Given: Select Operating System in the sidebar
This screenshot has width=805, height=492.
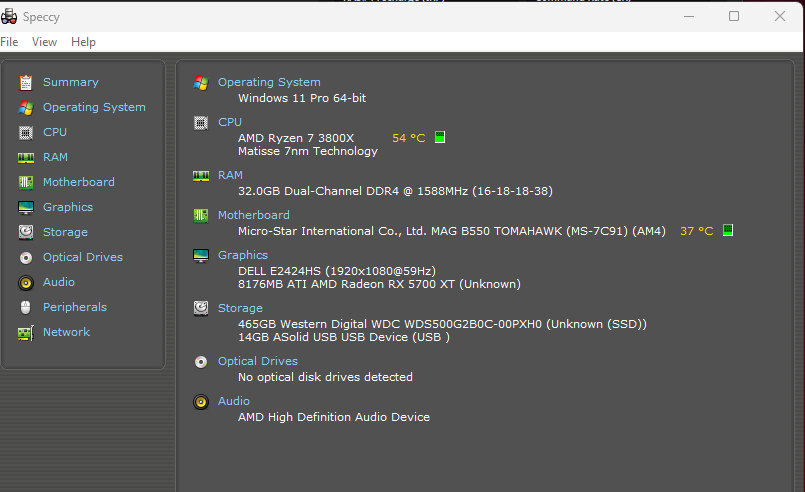Looking at the screenshot, I should tap(94, 107).
